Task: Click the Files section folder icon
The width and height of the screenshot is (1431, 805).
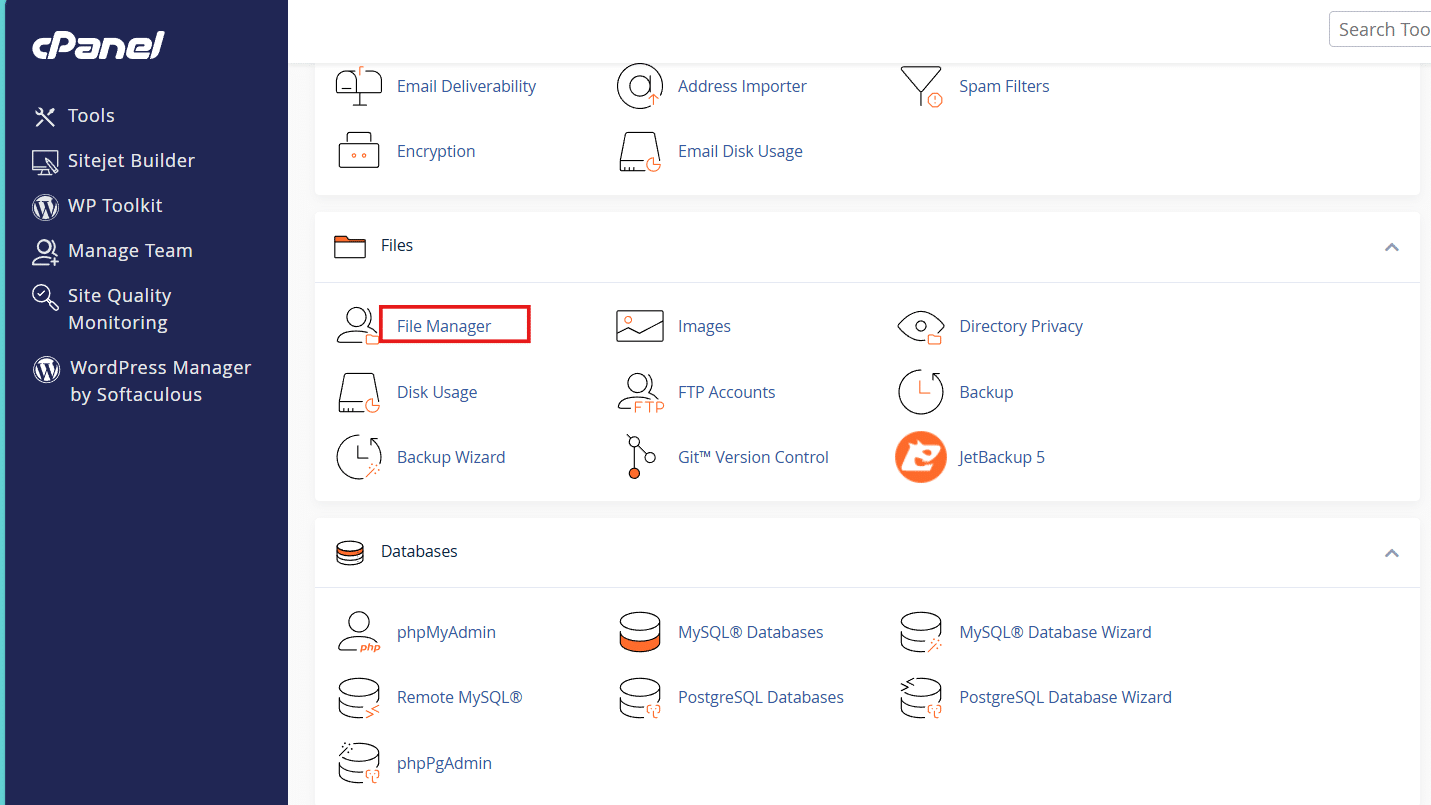Action: [x=350, y=247]
